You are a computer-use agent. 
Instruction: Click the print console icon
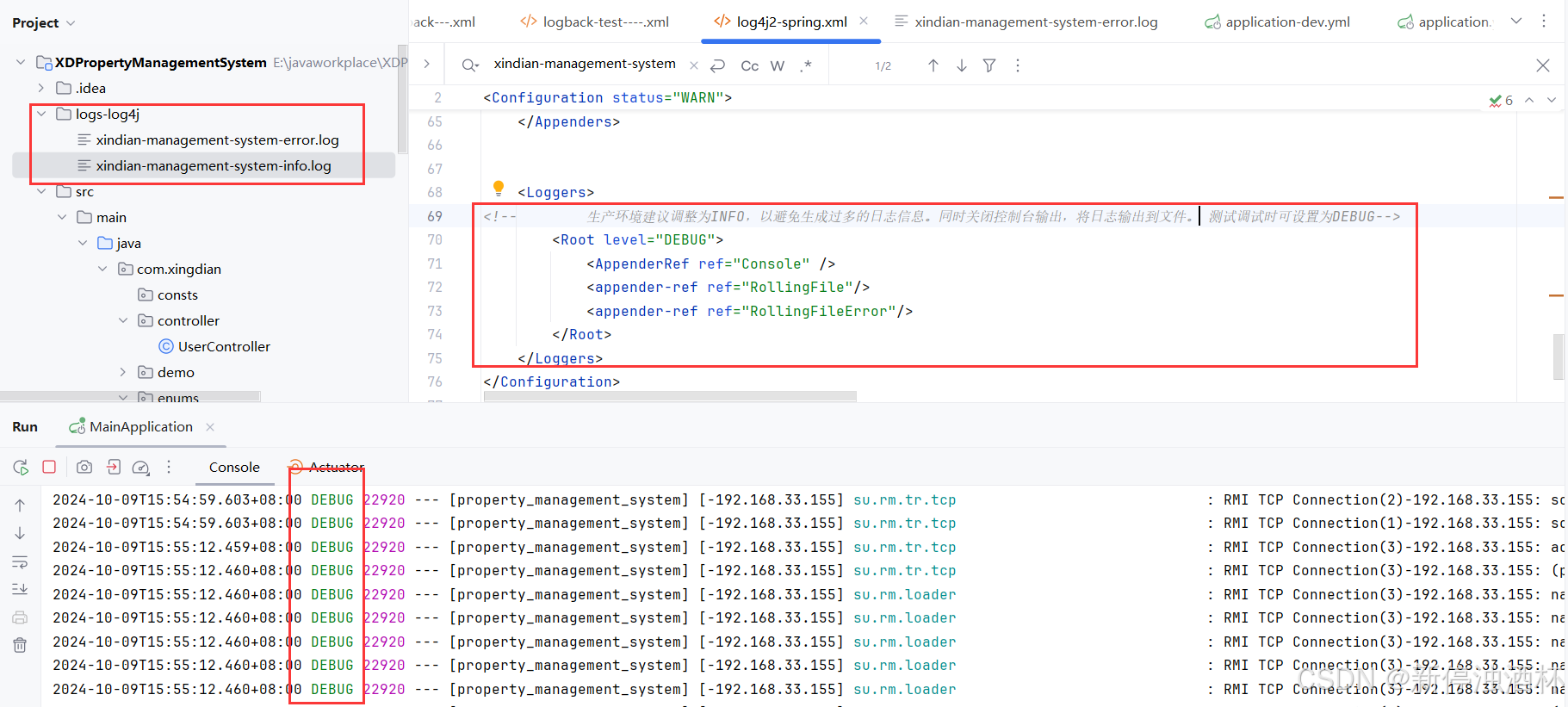[x=20, y=617]
